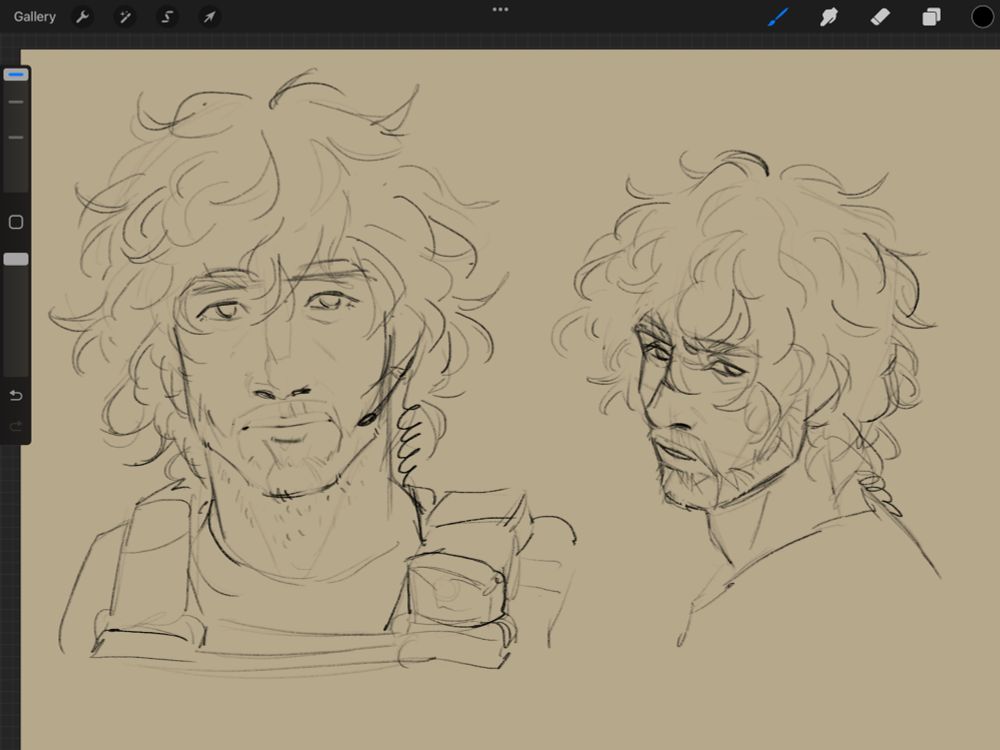Open the Layers panel
1000x750 pixels.
pyautogui.click(x=931, y=17)
